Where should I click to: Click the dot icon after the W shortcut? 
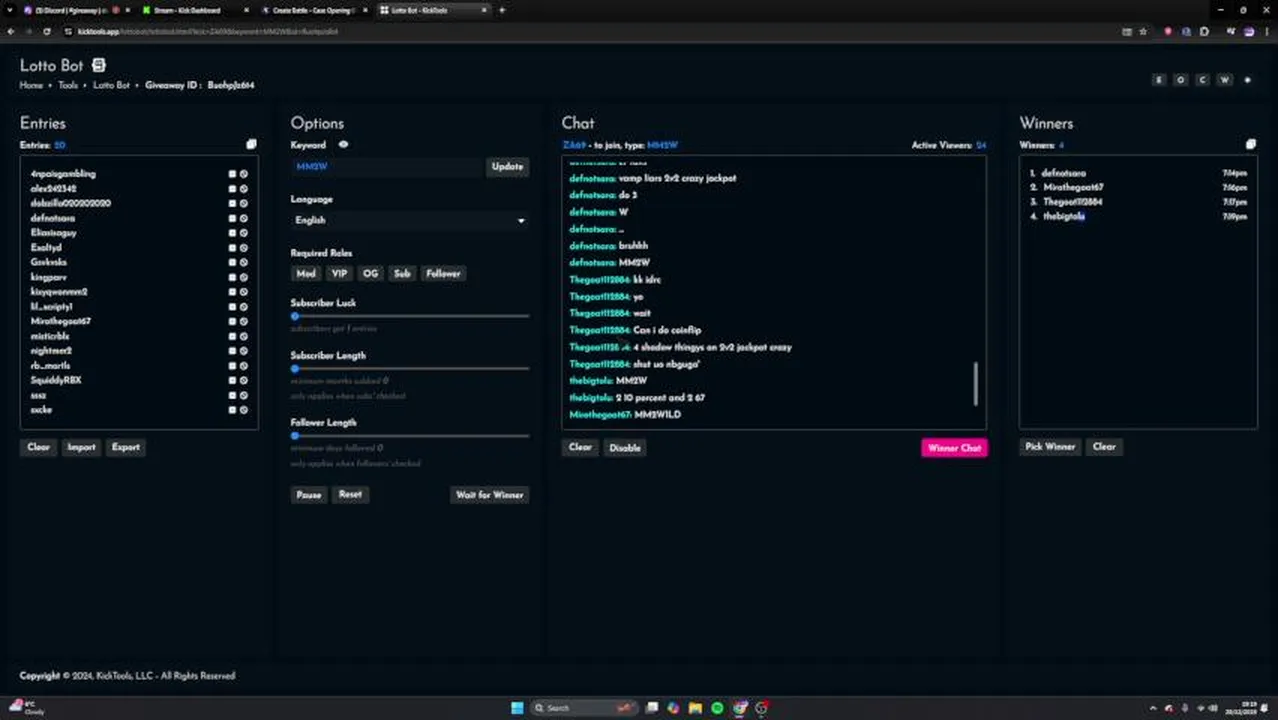1247,80
